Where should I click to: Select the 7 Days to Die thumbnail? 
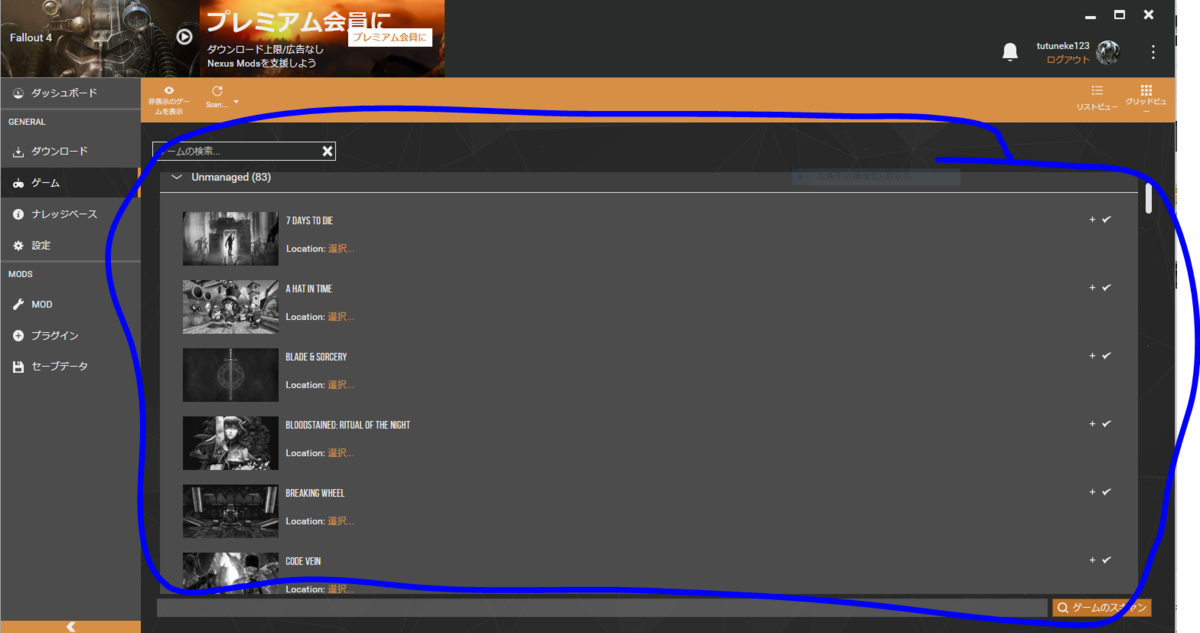pyautogui.click(x=231, y=238)
